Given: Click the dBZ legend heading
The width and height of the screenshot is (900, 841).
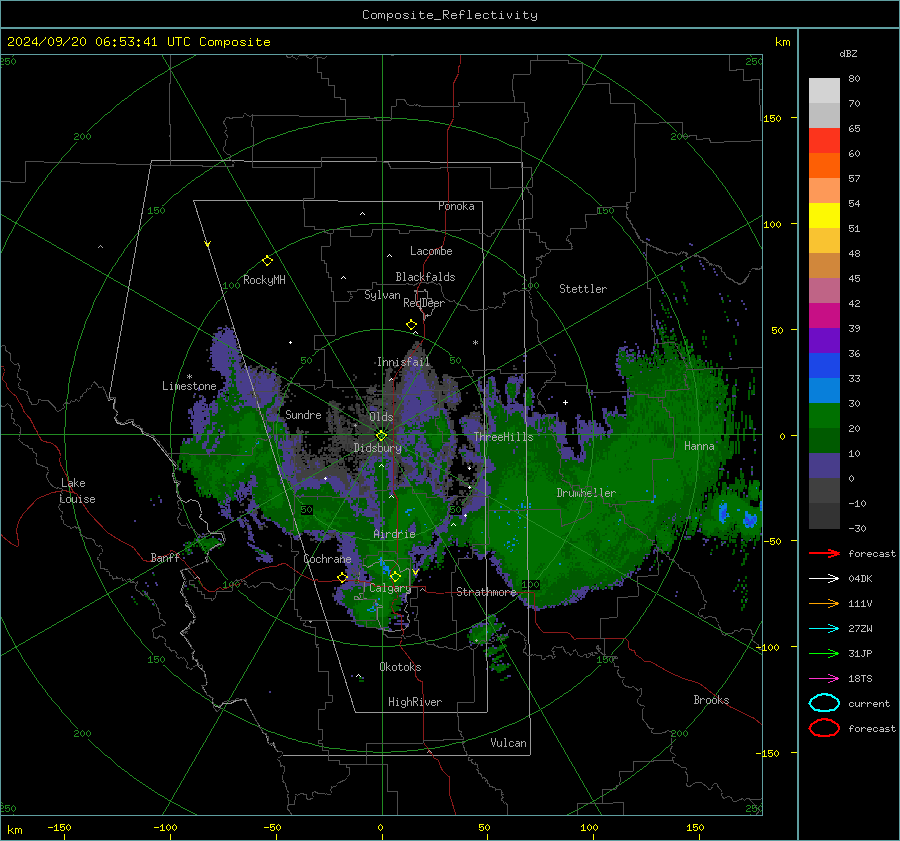Looking at the screenshot, I should [848, 53].
